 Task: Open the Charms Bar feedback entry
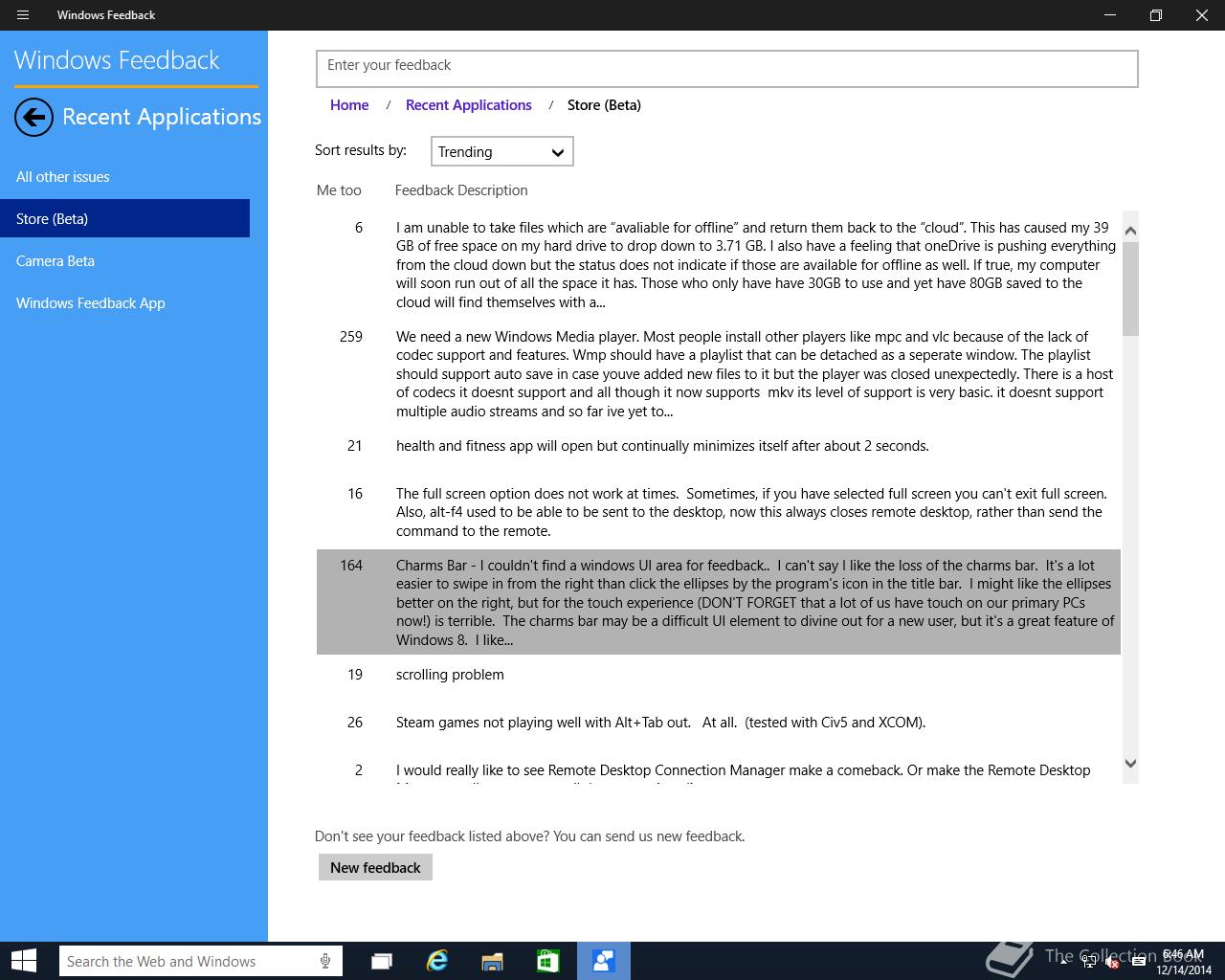tap(719, 602)
